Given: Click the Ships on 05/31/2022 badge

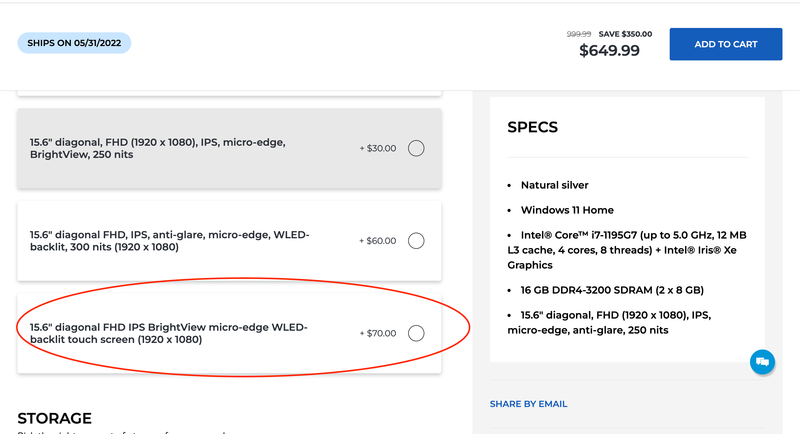Looking at the screenshot, I should [x=74, y=43].
